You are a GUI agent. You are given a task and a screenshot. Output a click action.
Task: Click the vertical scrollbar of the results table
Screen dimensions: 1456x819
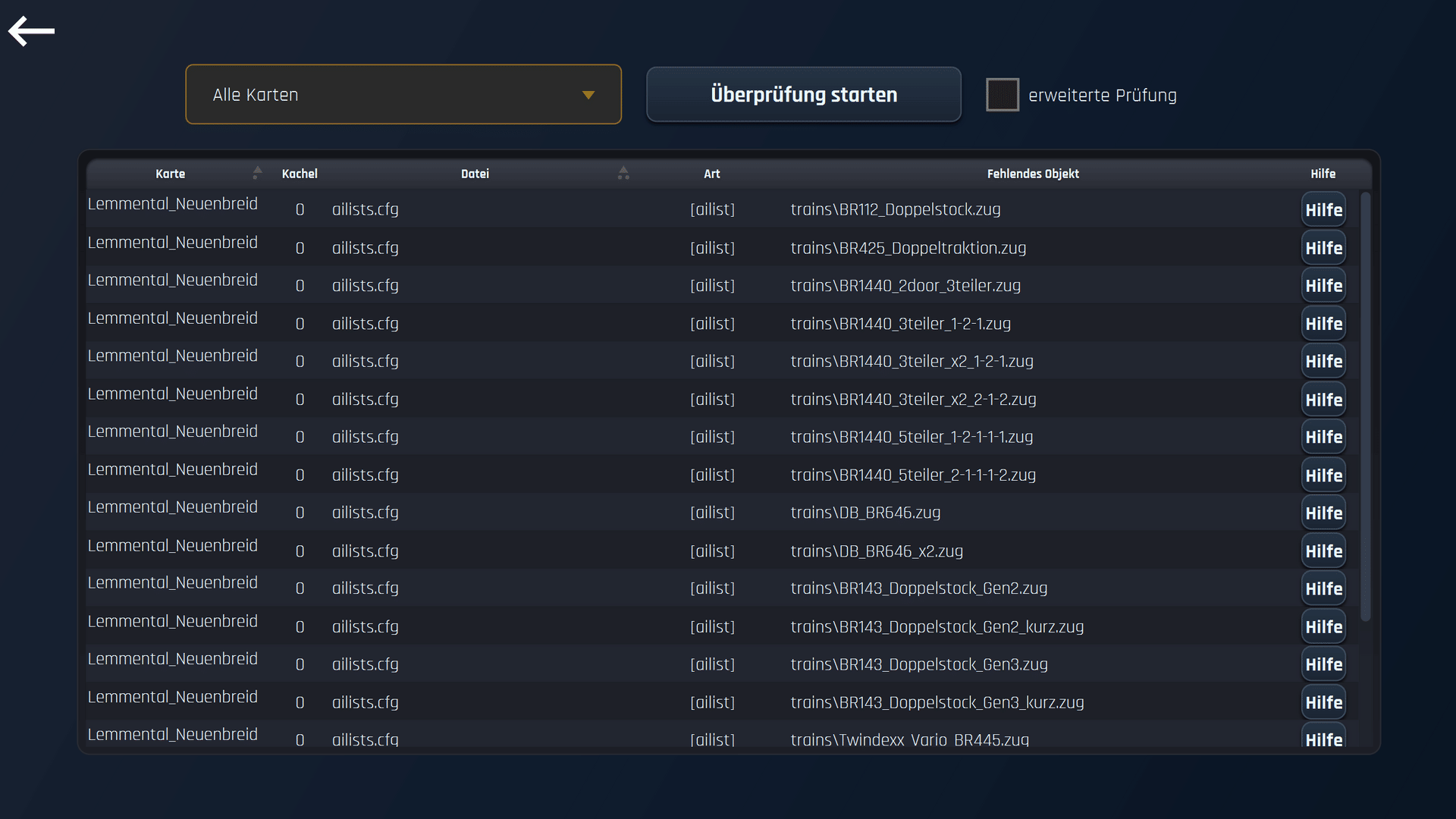(1366, 406)
